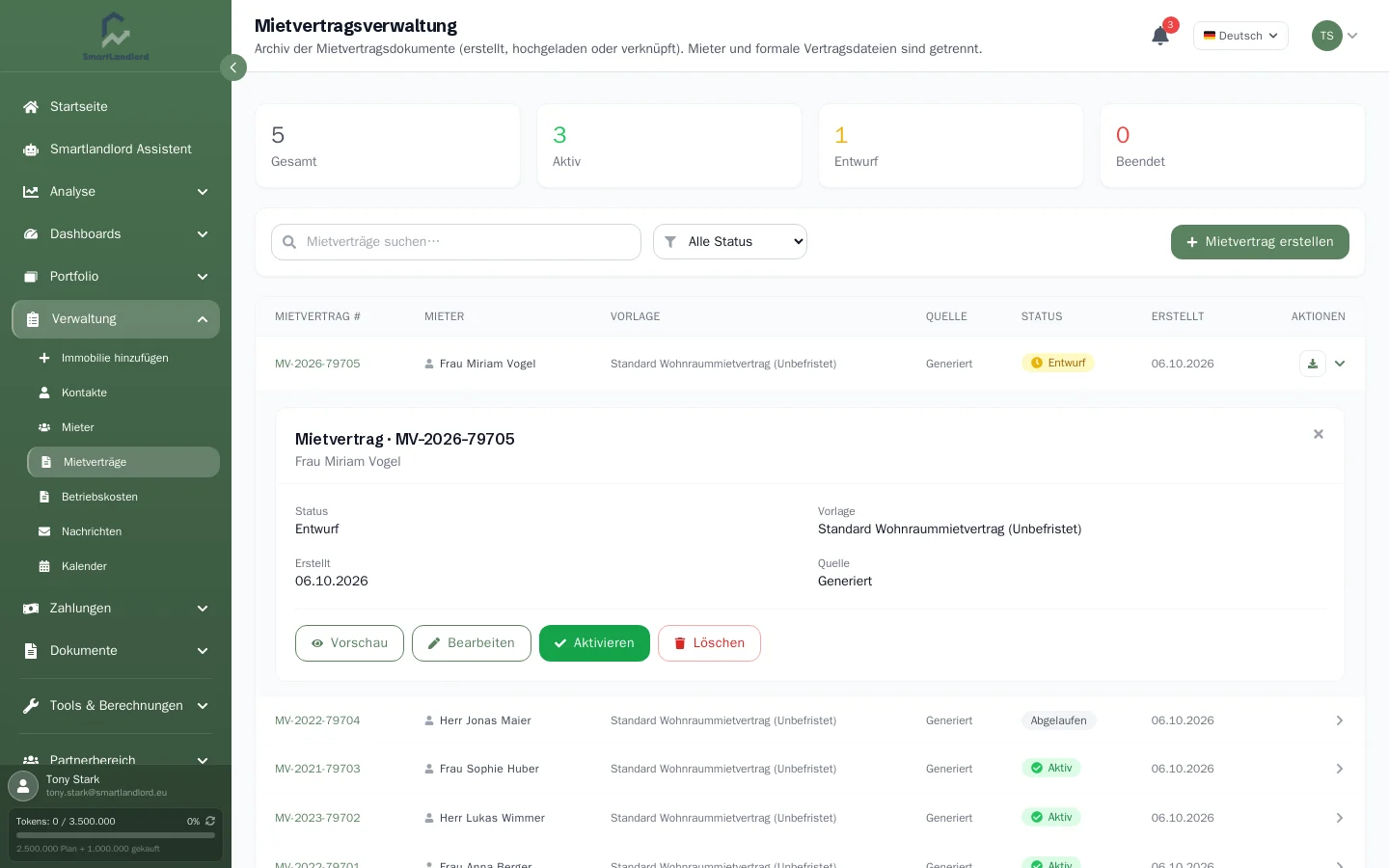
Task: Collapse the Verwaltung menu section
Action: (116, 319)
